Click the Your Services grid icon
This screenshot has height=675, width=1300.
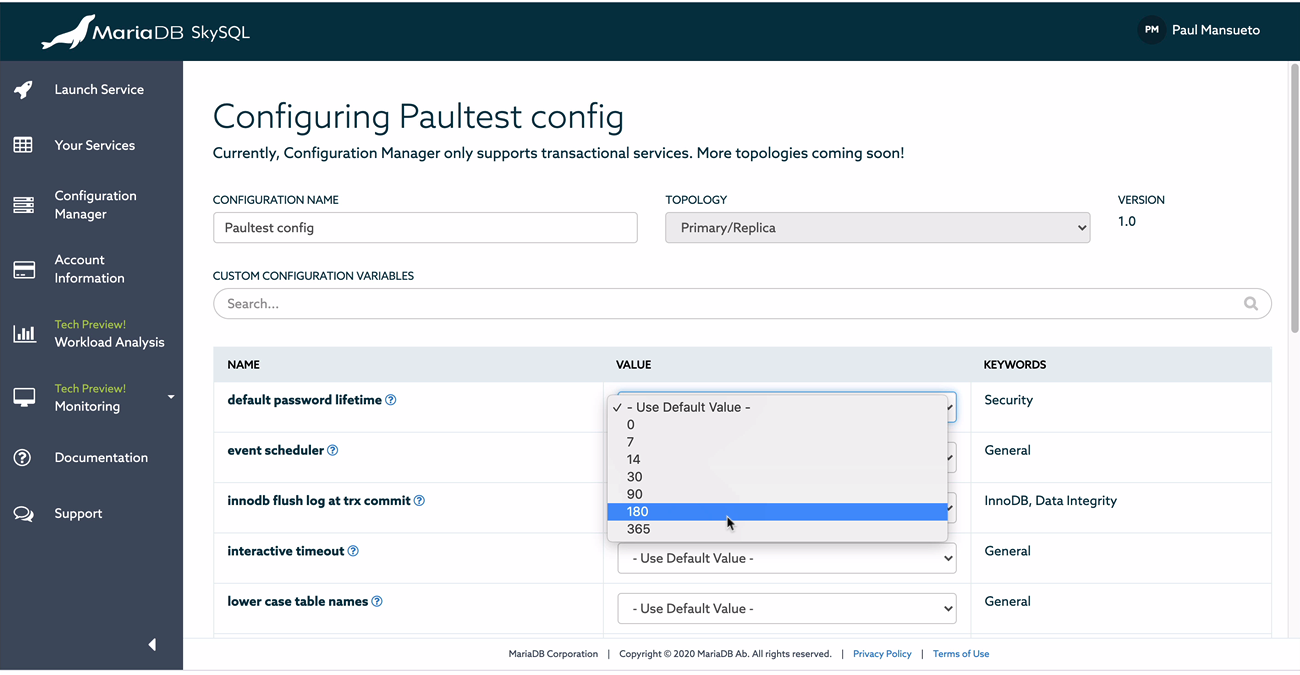pyautogui.click(x=23, y=145)
